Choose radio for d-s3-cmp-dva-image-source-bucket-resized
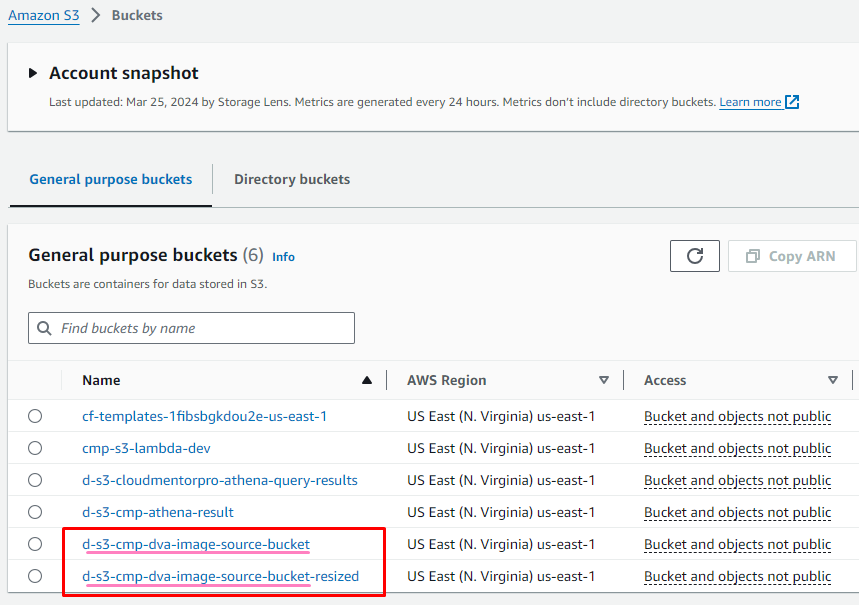 click(x=35, y=576)
